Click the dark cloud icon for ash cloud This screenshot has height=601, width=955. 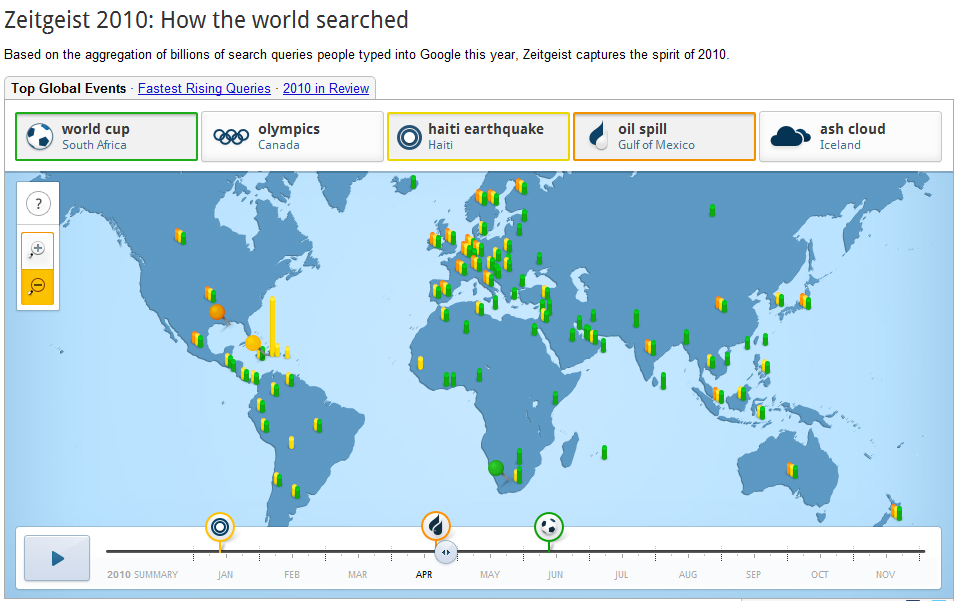790,136
